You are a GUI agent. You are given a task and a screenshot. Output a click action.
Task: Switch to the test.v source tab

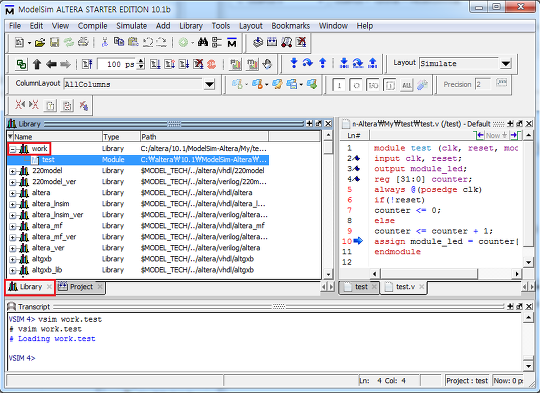click(405, 287)
